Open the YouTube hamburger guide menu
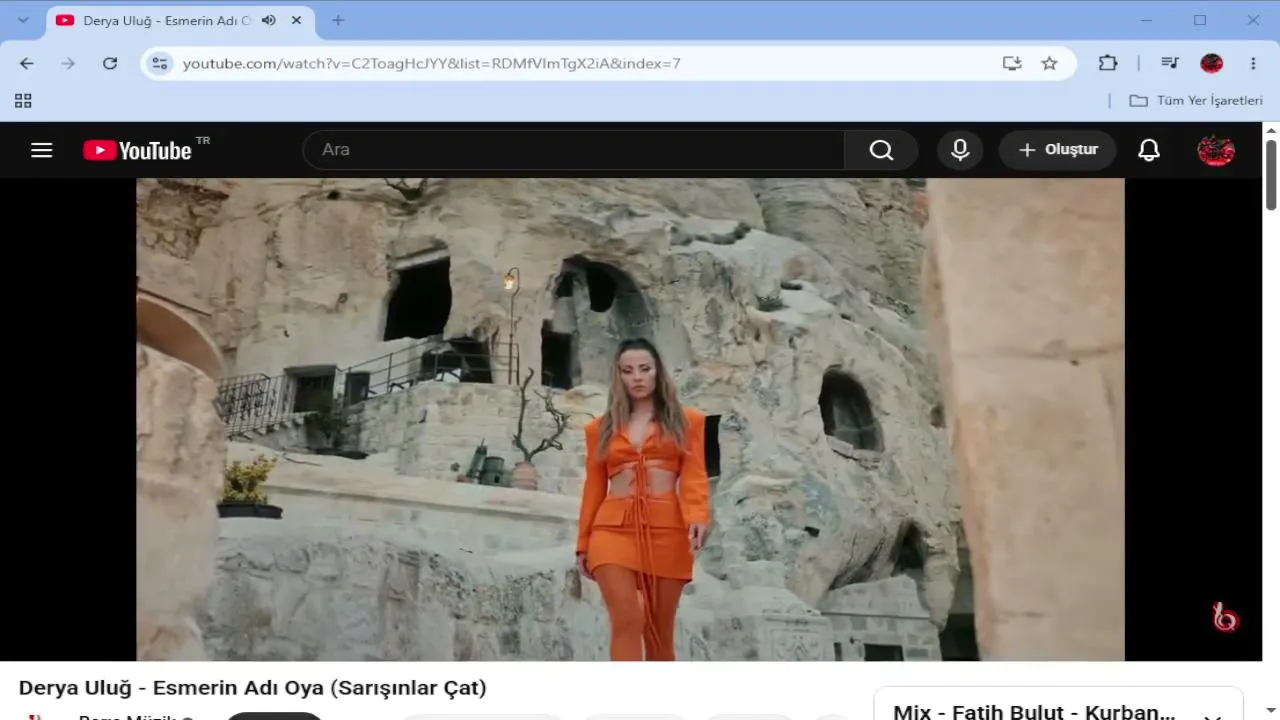 (x=41, y=150)
